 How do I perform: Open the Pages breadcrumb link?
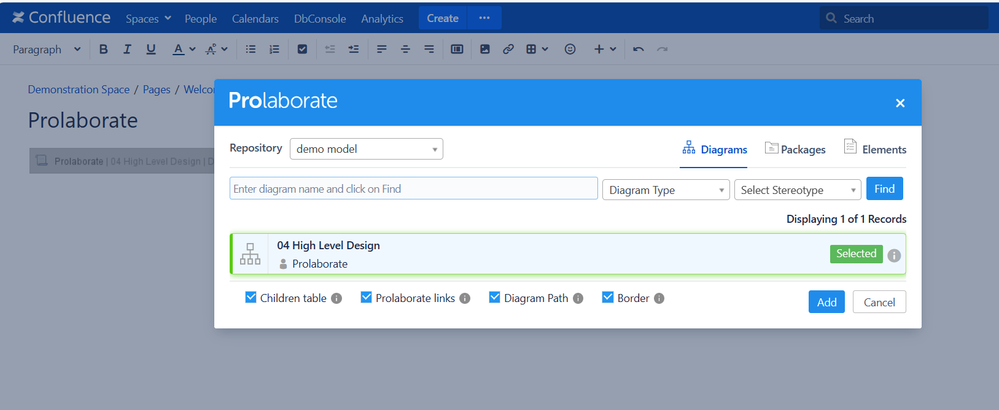coord(157,90)
